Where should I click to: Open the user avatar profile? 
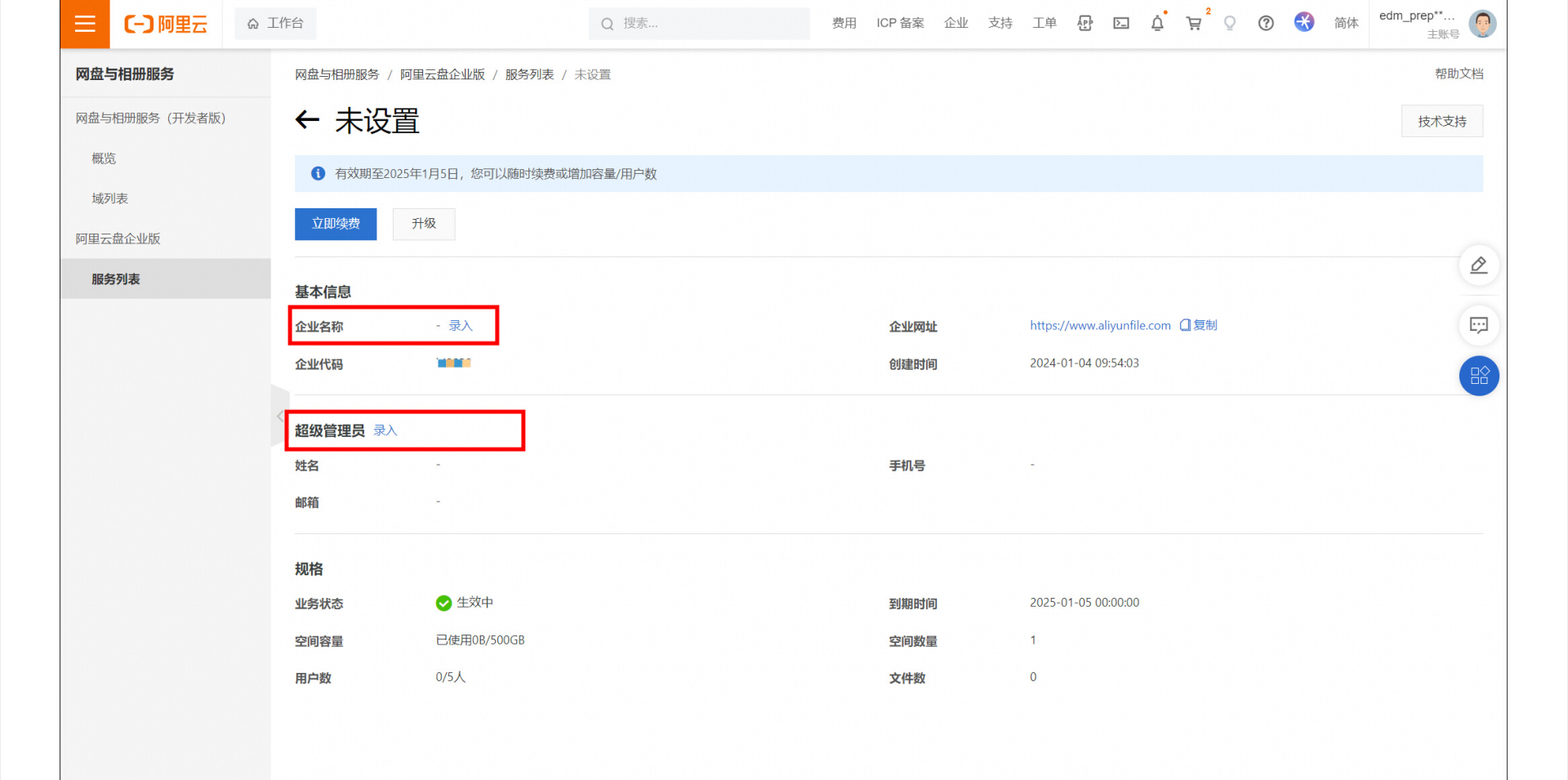(1482, 24)
